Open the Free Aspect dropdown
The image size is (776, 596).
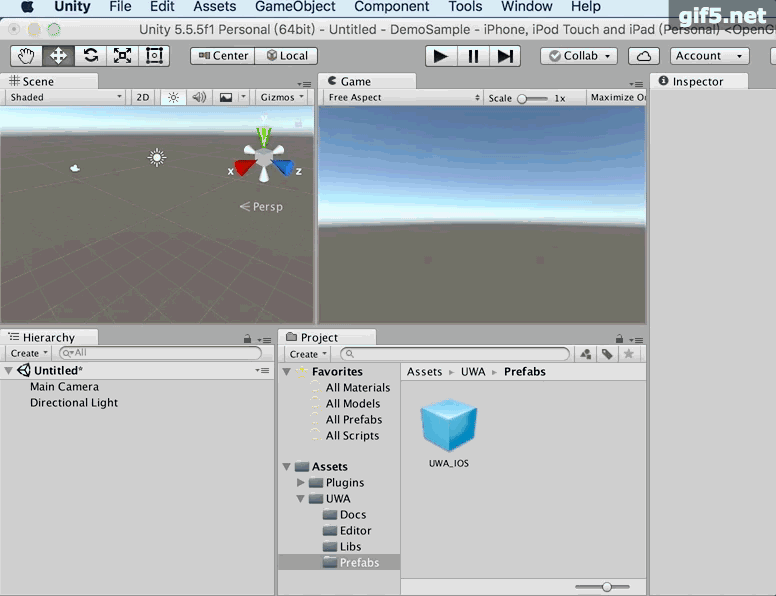(x=403, y=98)
